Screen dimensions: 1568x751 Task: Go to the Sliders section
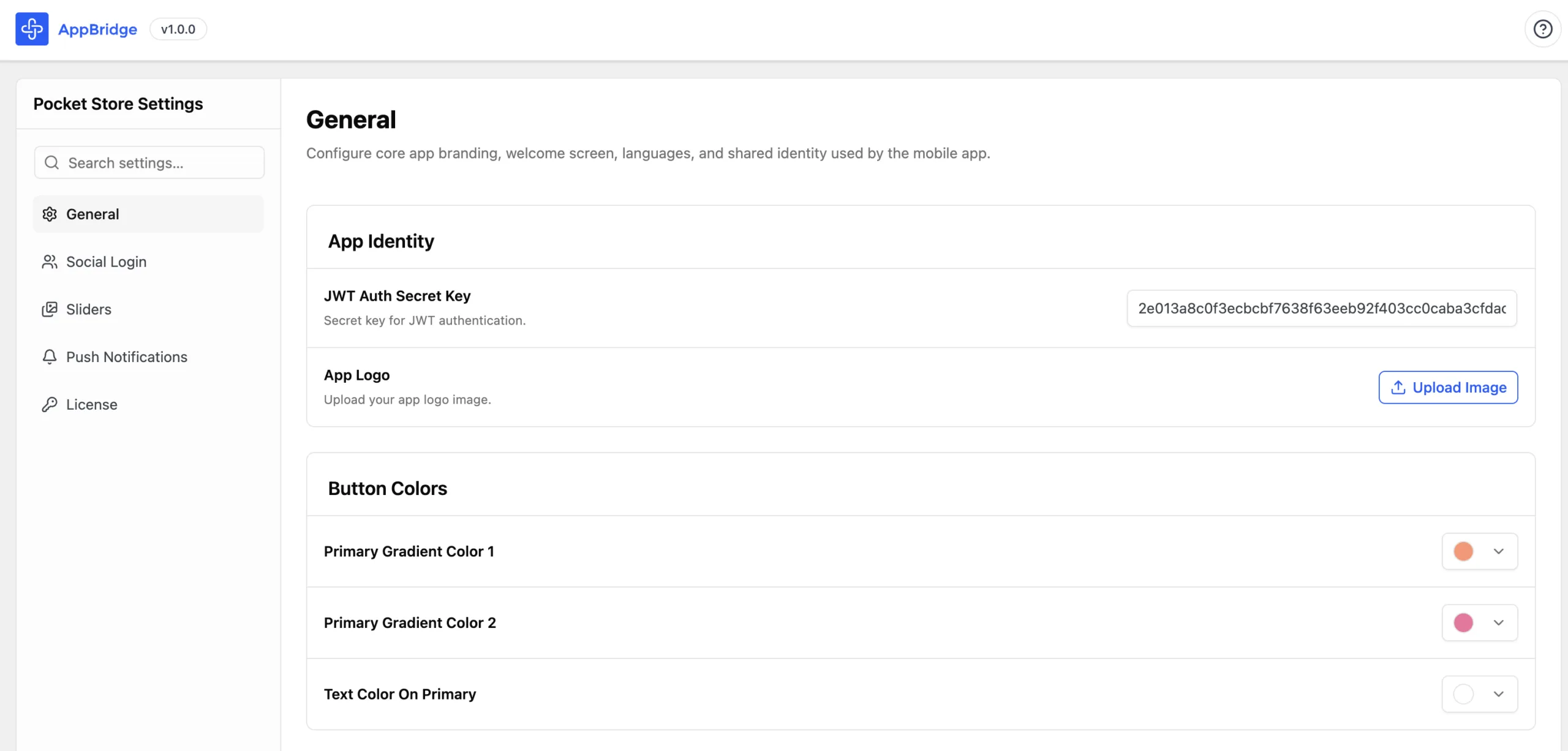(148, 309)
